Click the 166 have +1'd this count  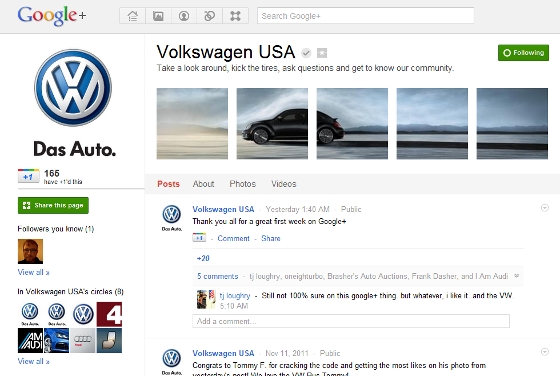click(x=63, y=177)
